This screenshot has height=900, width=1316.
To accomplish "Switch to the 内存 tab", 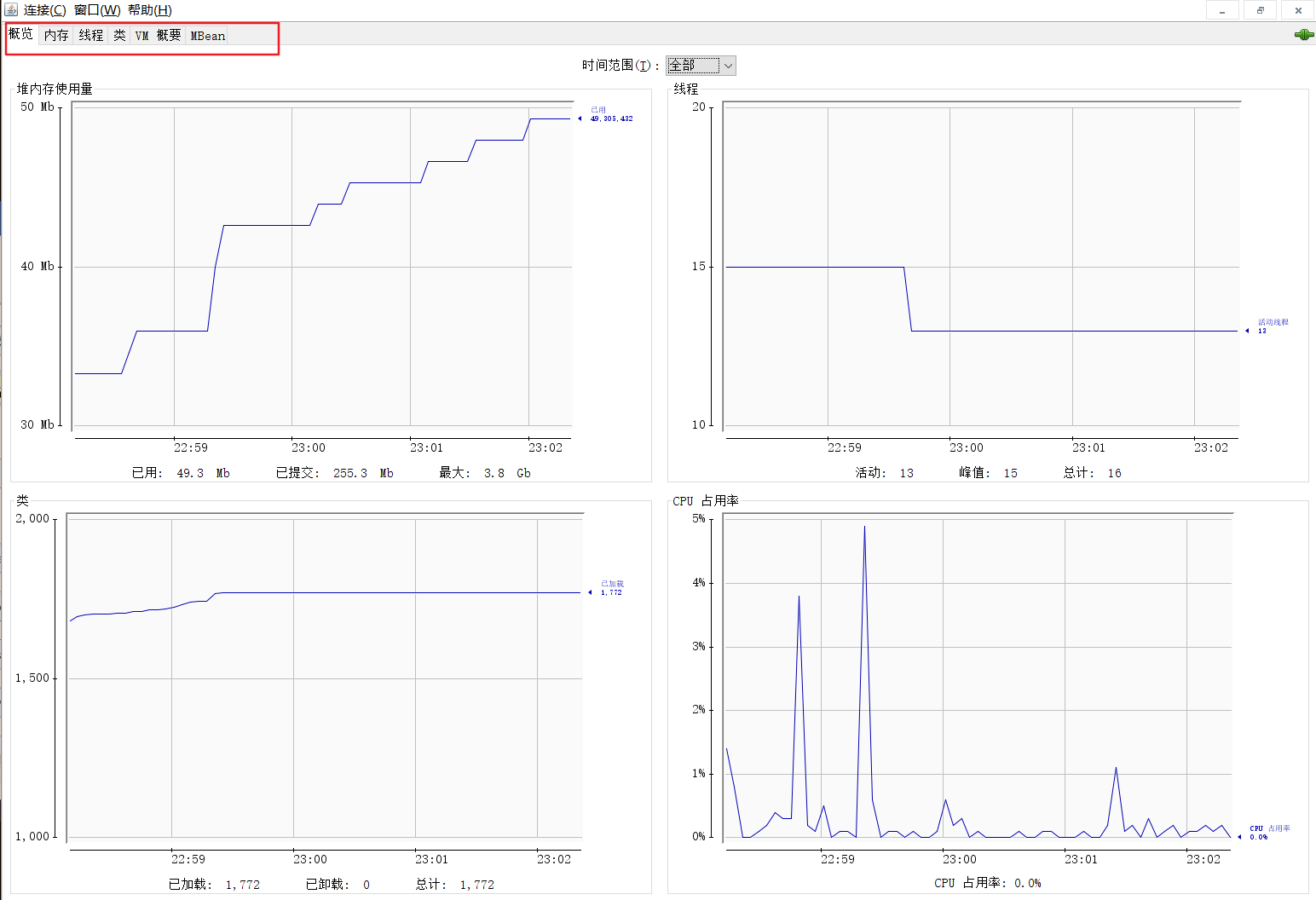I will 56,35.
